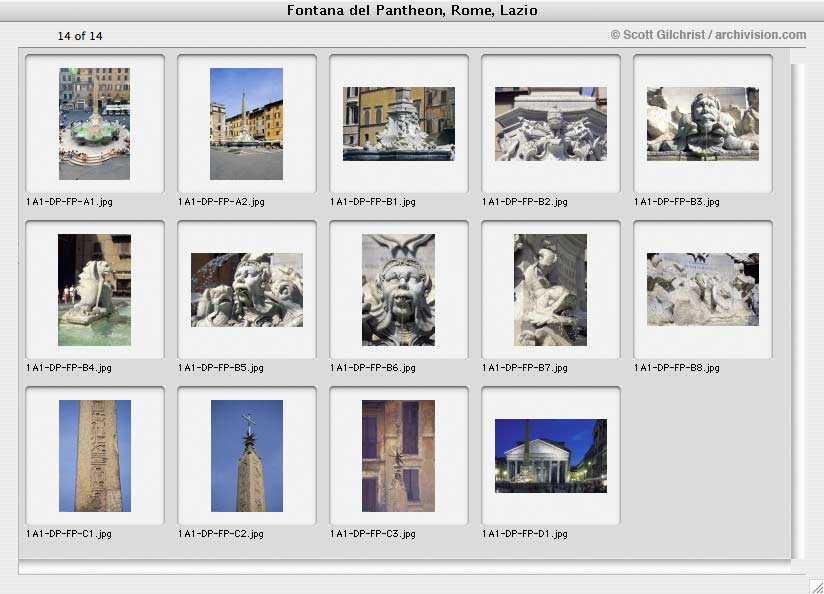Click the file name 1A1-DP-FP-A2.jpg
824x594 pixels.
[x=221, y=202]
